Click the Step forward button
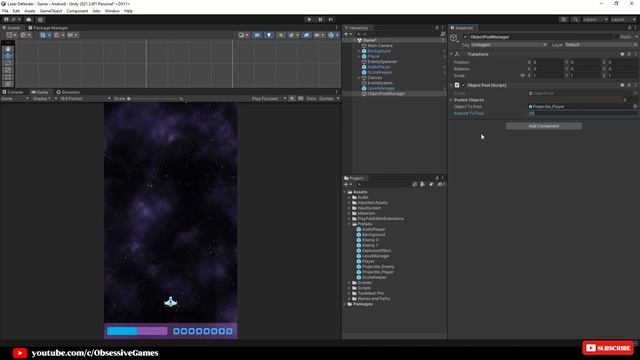The width and height of the screenshot is (640, 360). click(331, 19)
